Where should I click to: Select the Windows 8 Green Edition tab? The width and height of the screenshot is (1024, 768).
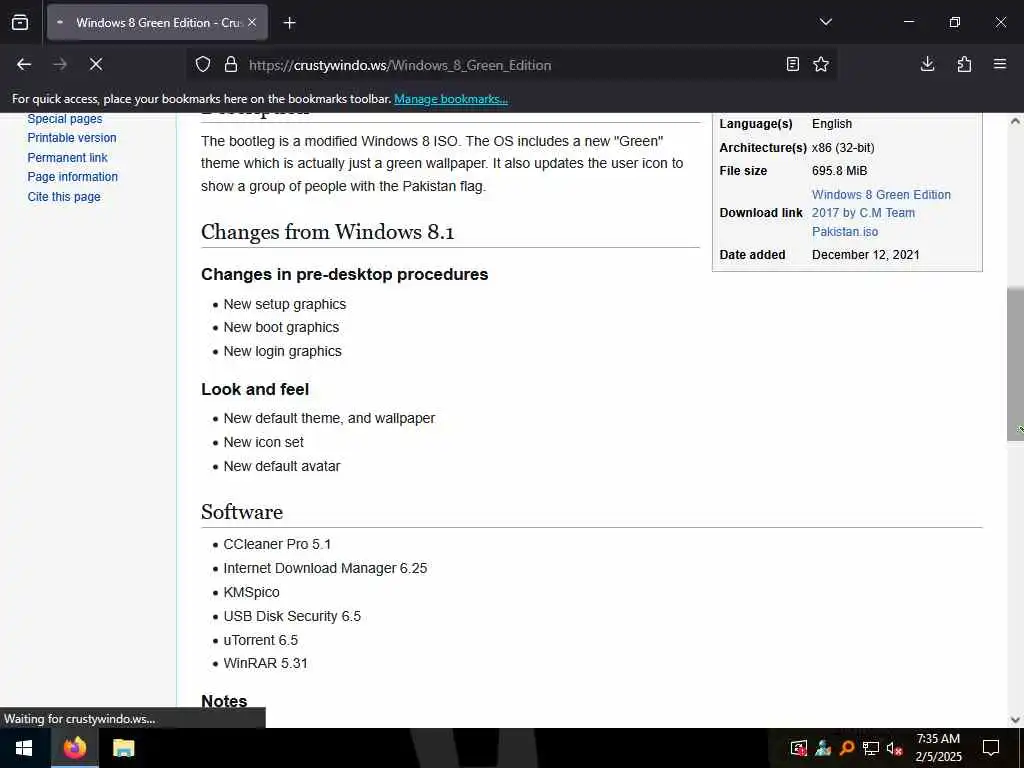pos(157,23)
